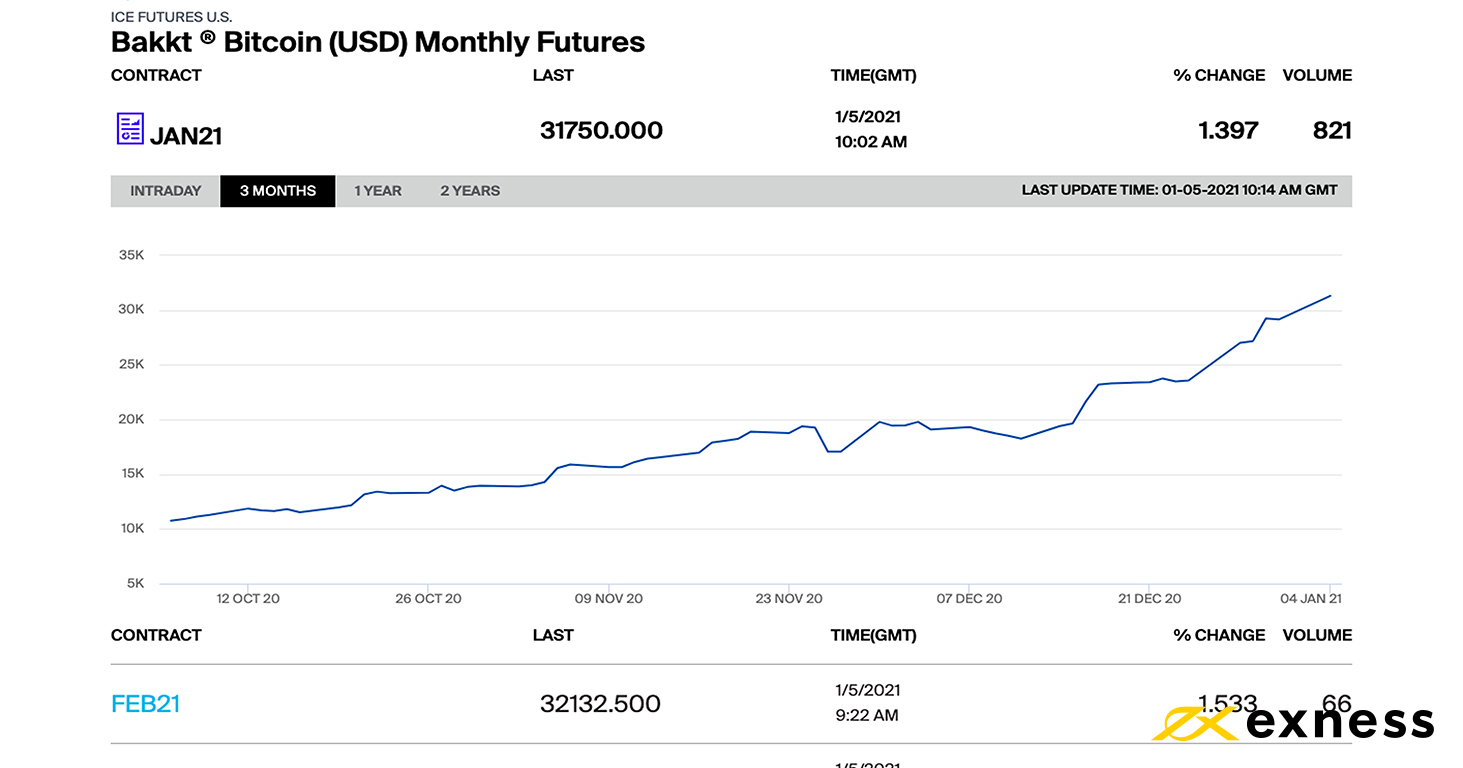Open the 2 YEARS chart tab
This screenshot has width=1463, height=768.
470,191
